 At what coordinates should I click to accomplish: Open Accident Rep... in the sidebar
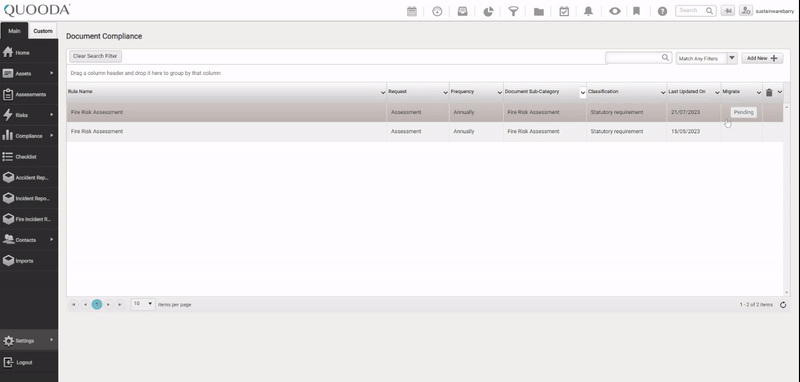click(29, 177)
